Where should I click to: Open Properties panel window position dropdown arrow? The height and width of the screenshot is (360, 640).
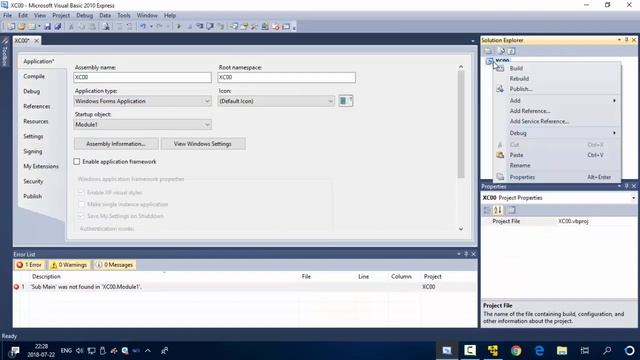coord(619,186)
